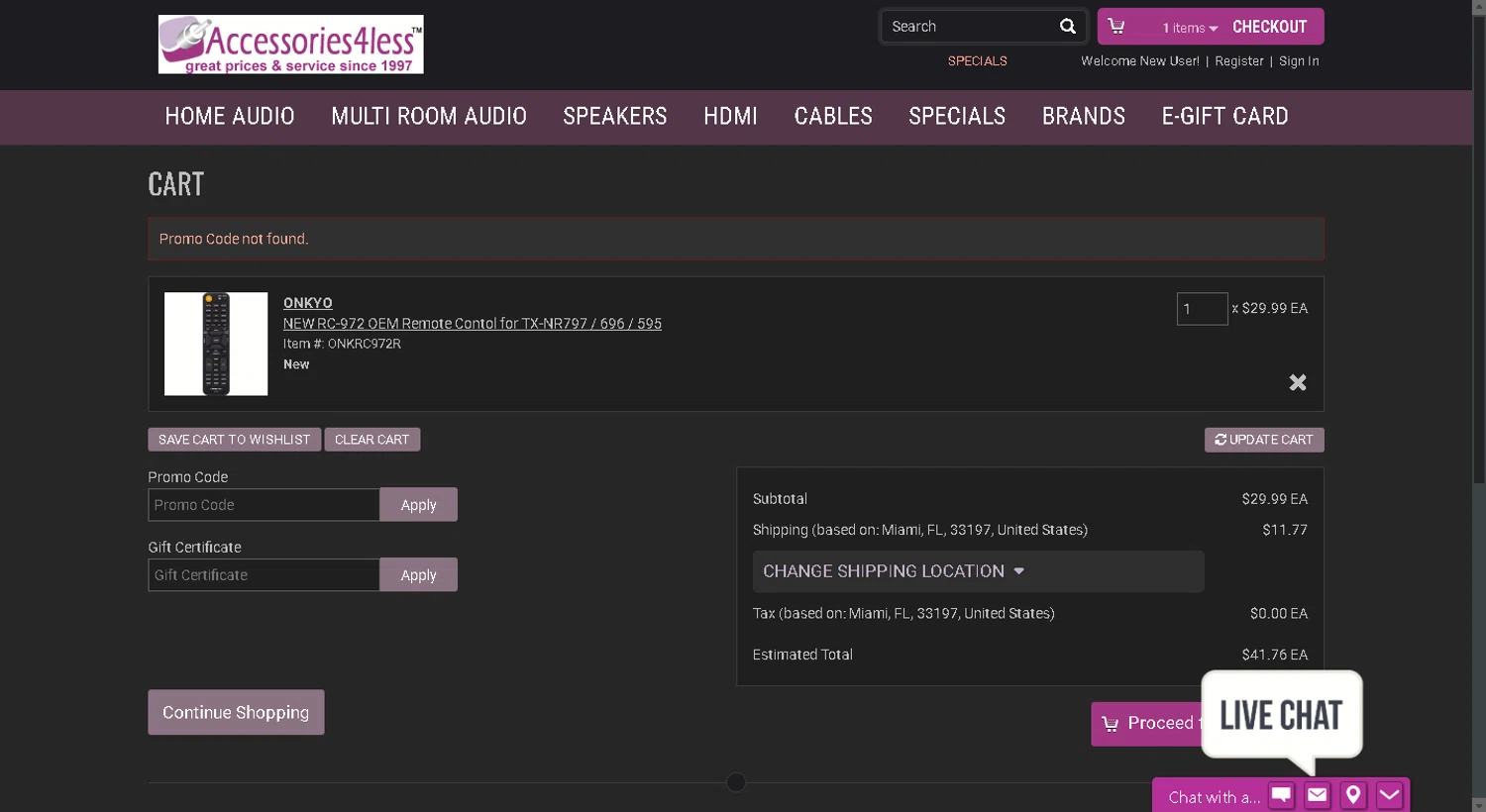Focus the Promo Code input field
The image size is (1486, 812).
[x=264, y=505]
